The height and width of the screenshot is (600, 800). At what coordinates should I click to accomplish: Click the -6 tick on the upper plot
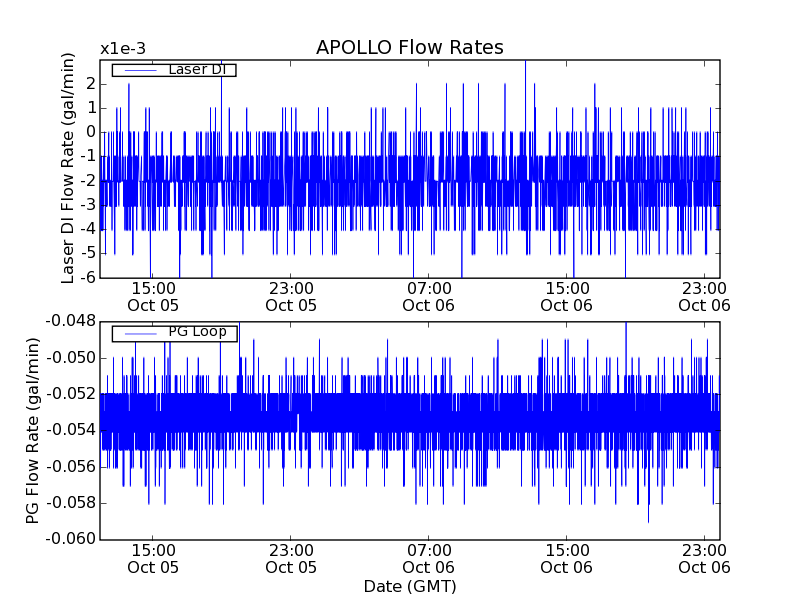click(x=87, y=276)
